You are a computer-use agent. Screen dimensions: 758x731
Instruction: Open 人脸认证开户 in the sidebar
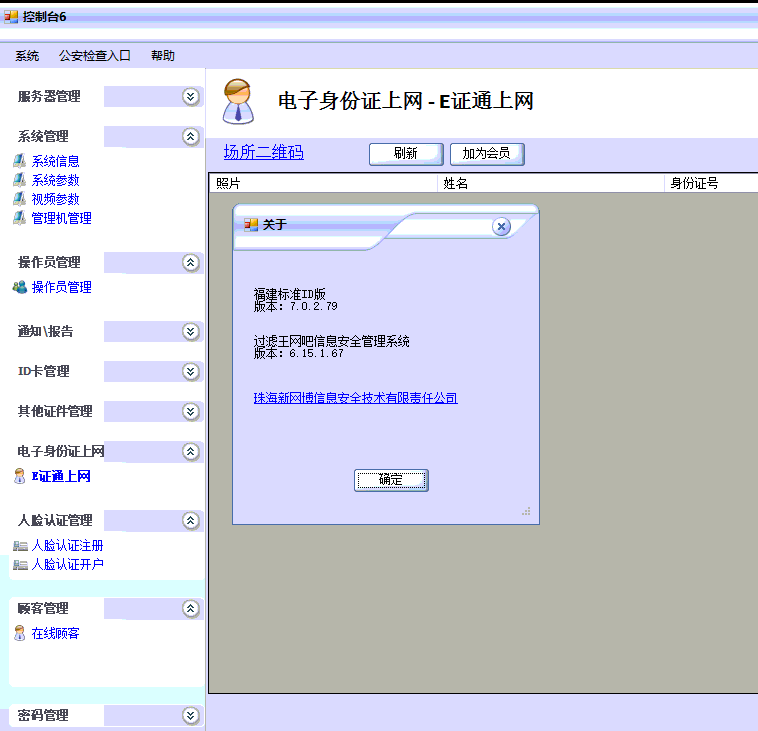point(68,564)
